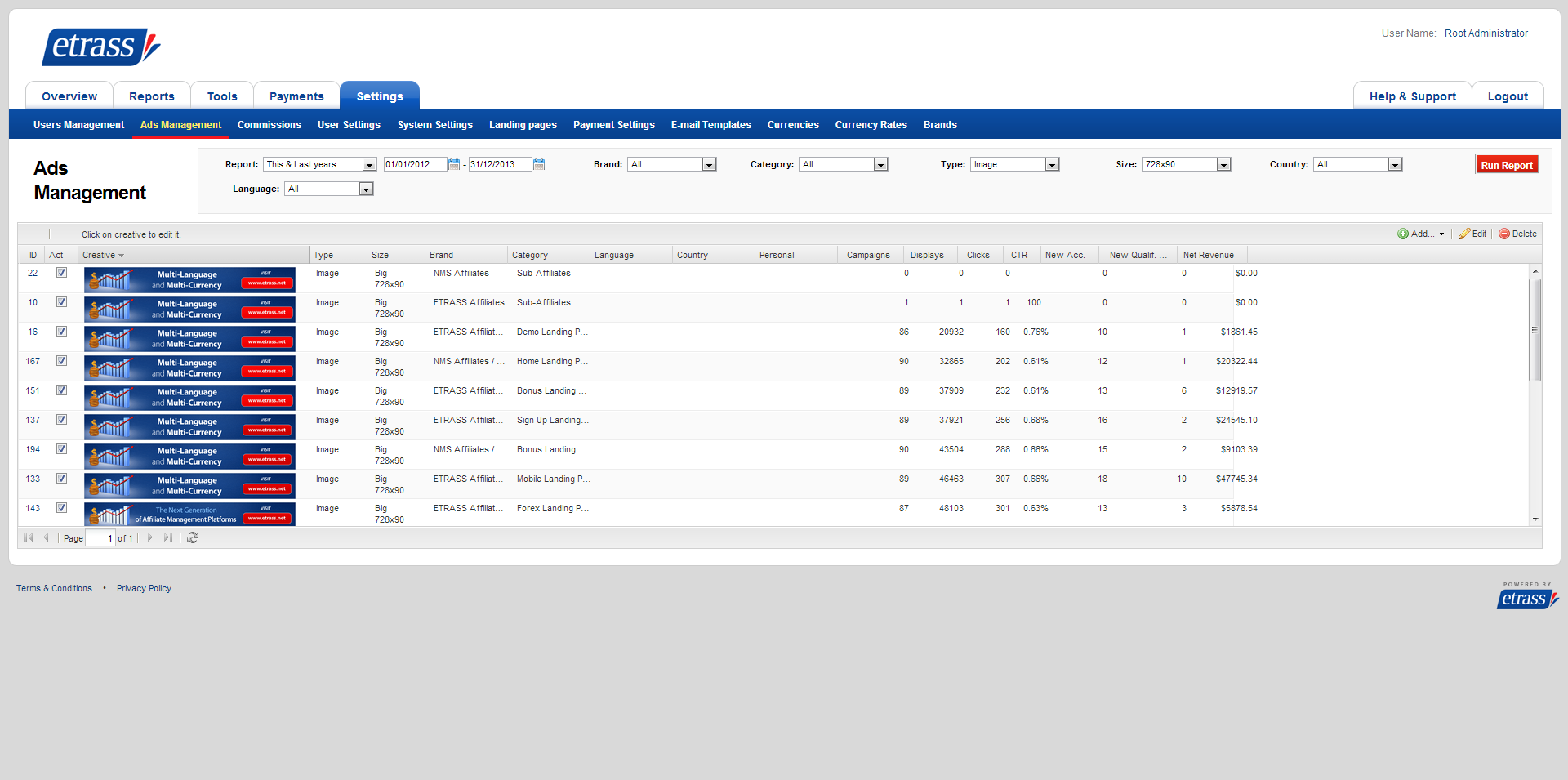Open the start date calendar picker
Screen dimensions: 1568x780
[x=454, y=165]
